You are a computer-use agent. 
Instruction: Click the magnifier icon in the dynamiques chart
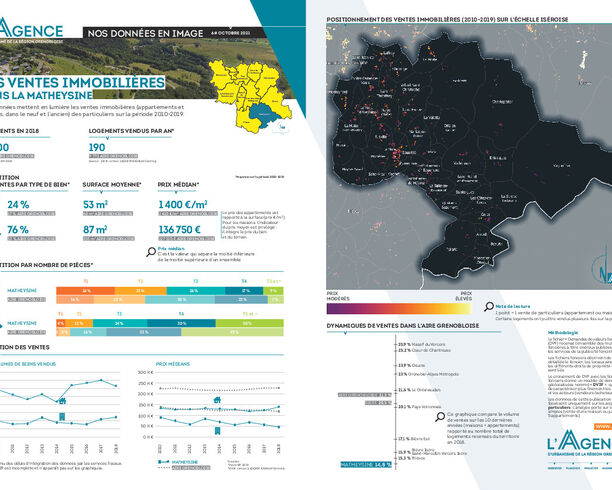[x=440, y=417]
